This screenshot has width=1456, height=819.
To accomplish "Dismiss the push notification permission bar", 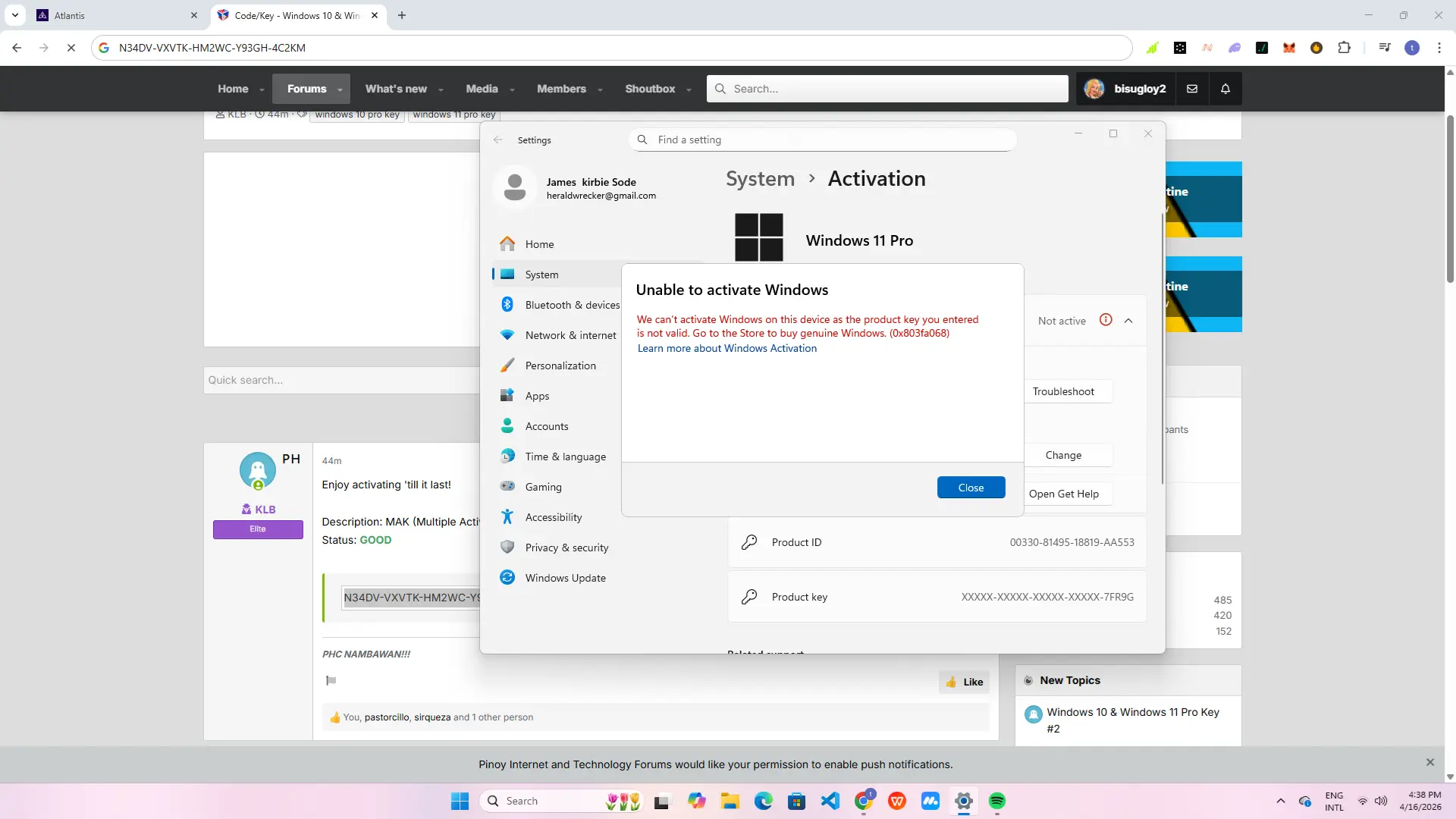I will point(1429,762).
